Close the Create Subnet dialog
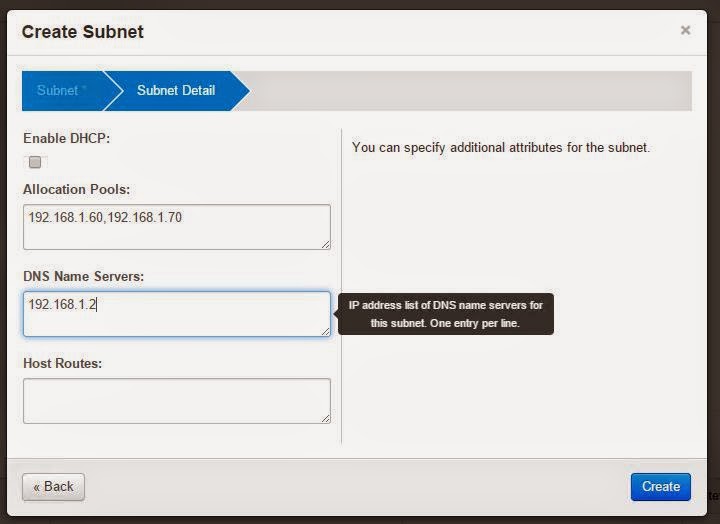 coord(685,30)
